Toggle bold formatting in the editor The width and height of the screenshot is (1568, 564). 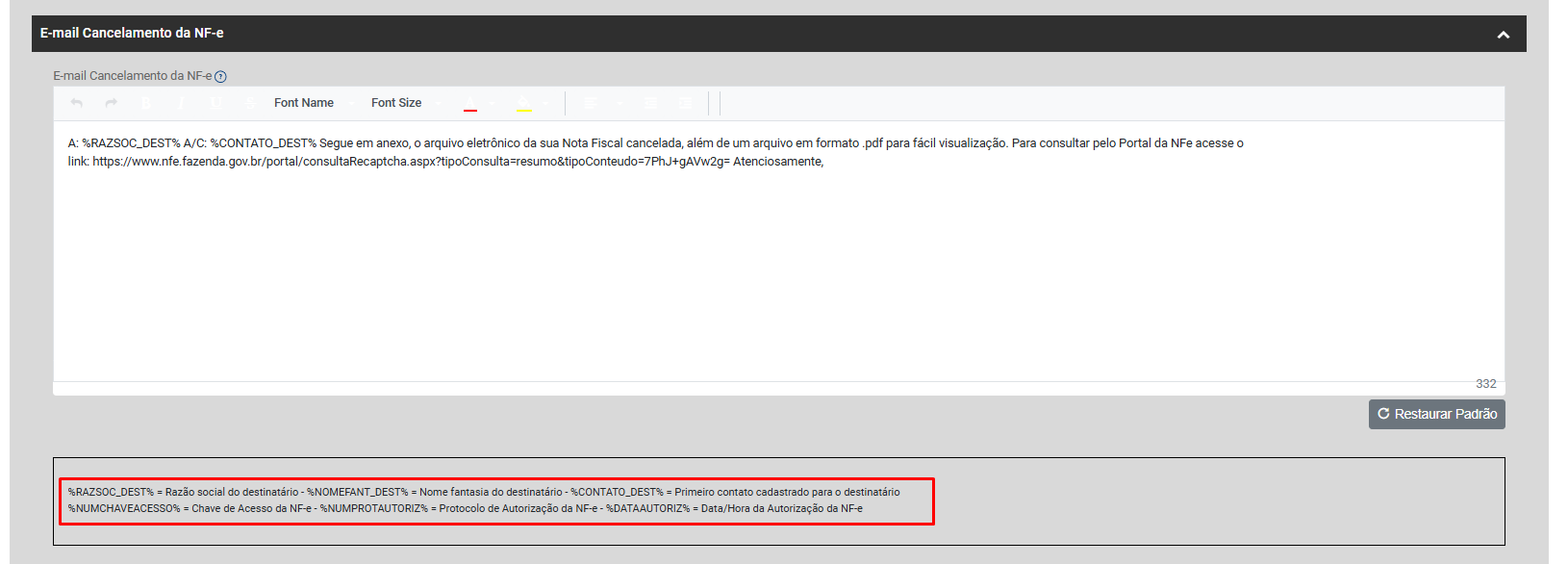pos(146,103)
